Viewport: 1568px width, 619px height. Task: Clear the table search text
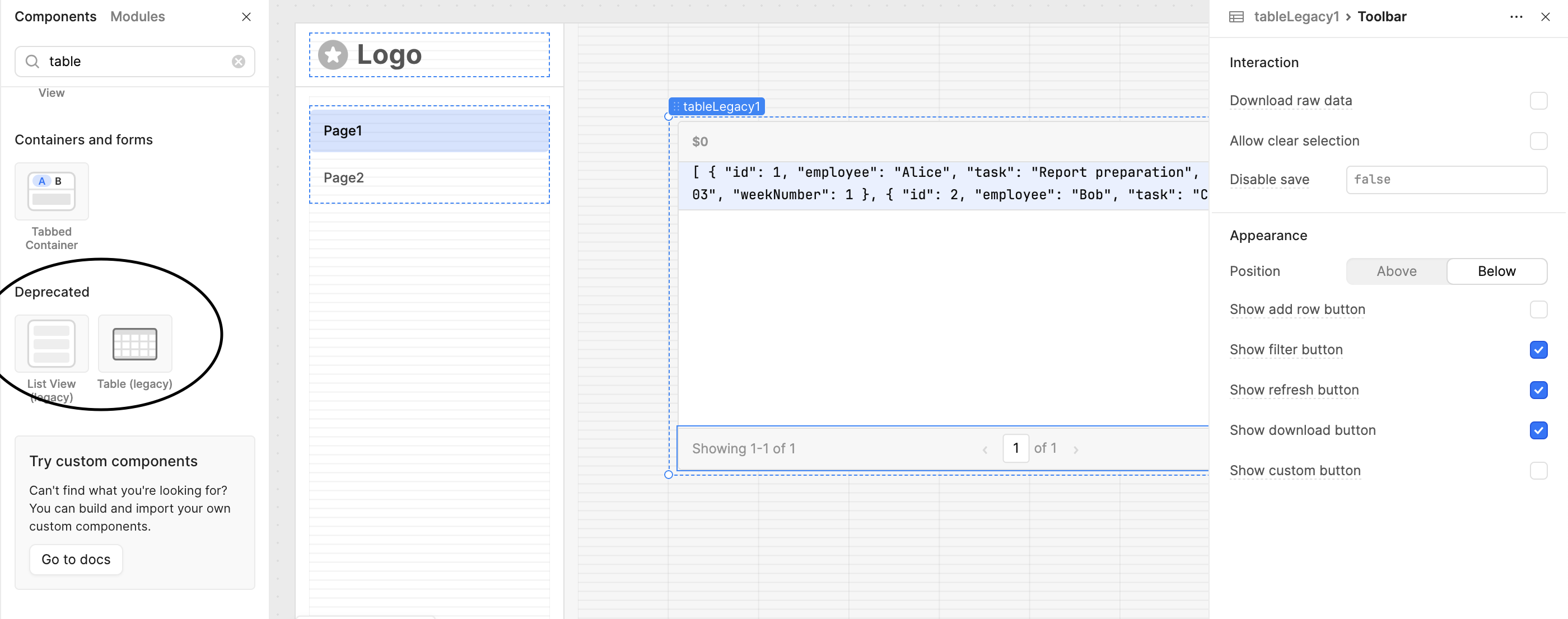tap(239, 62)
